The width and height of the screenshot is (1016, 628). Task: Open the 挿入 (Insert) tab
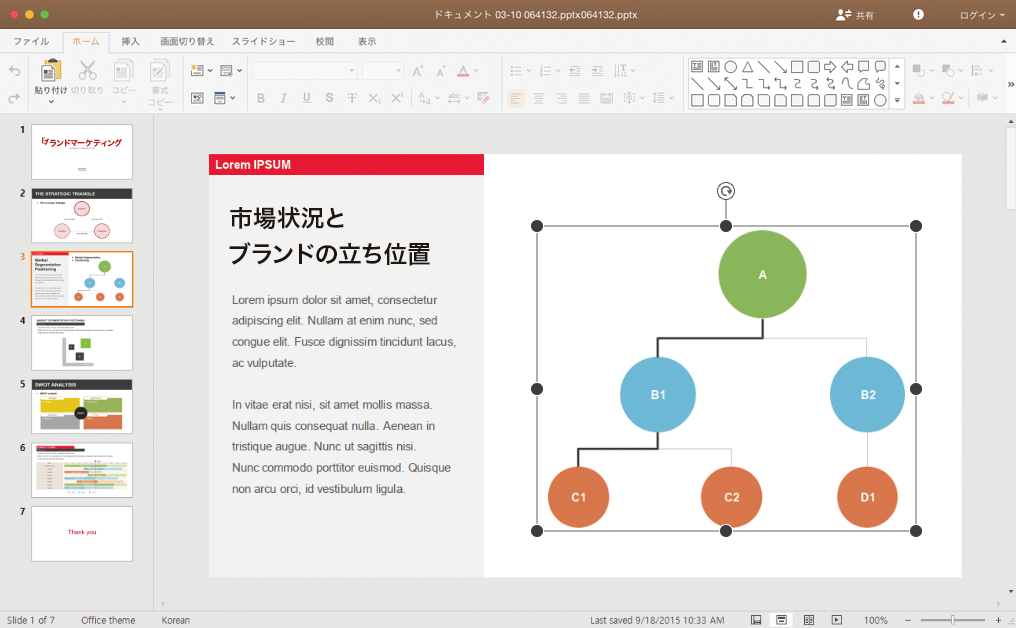coord(130,42)
